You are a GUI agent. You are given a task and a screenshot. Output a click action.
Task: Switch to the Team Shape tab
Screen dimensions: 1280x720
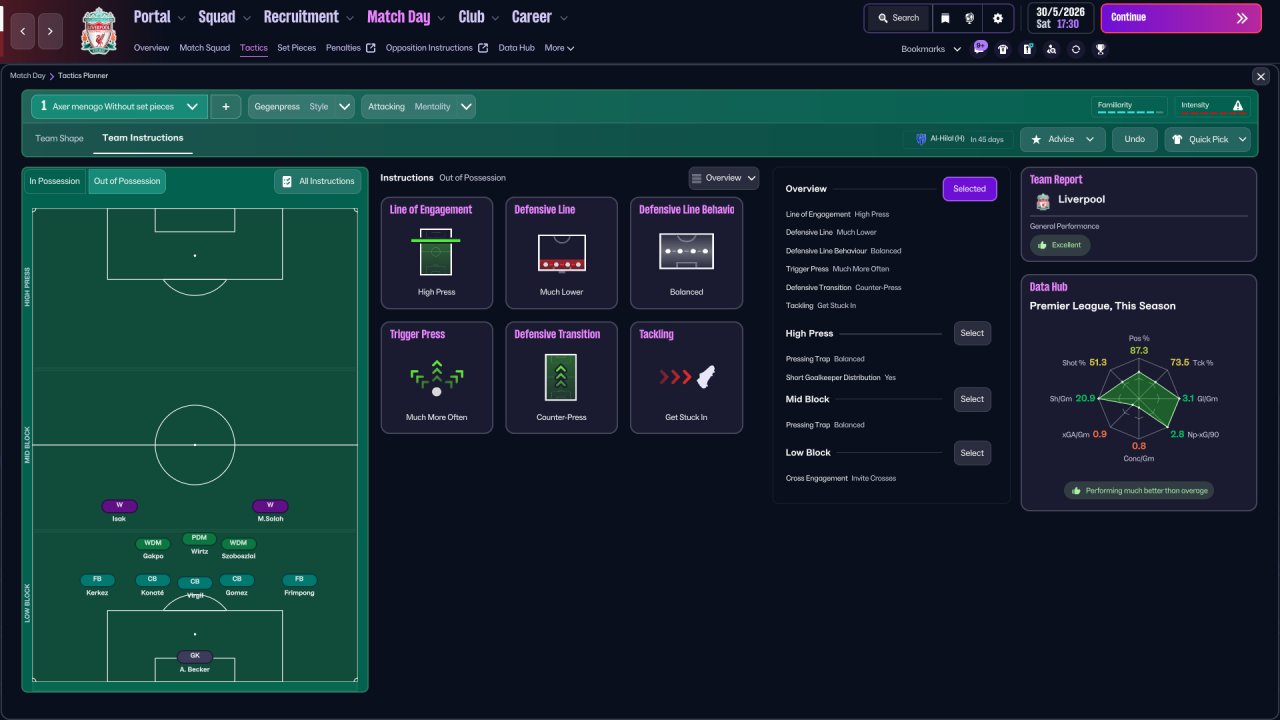click(x=59, y=138)
